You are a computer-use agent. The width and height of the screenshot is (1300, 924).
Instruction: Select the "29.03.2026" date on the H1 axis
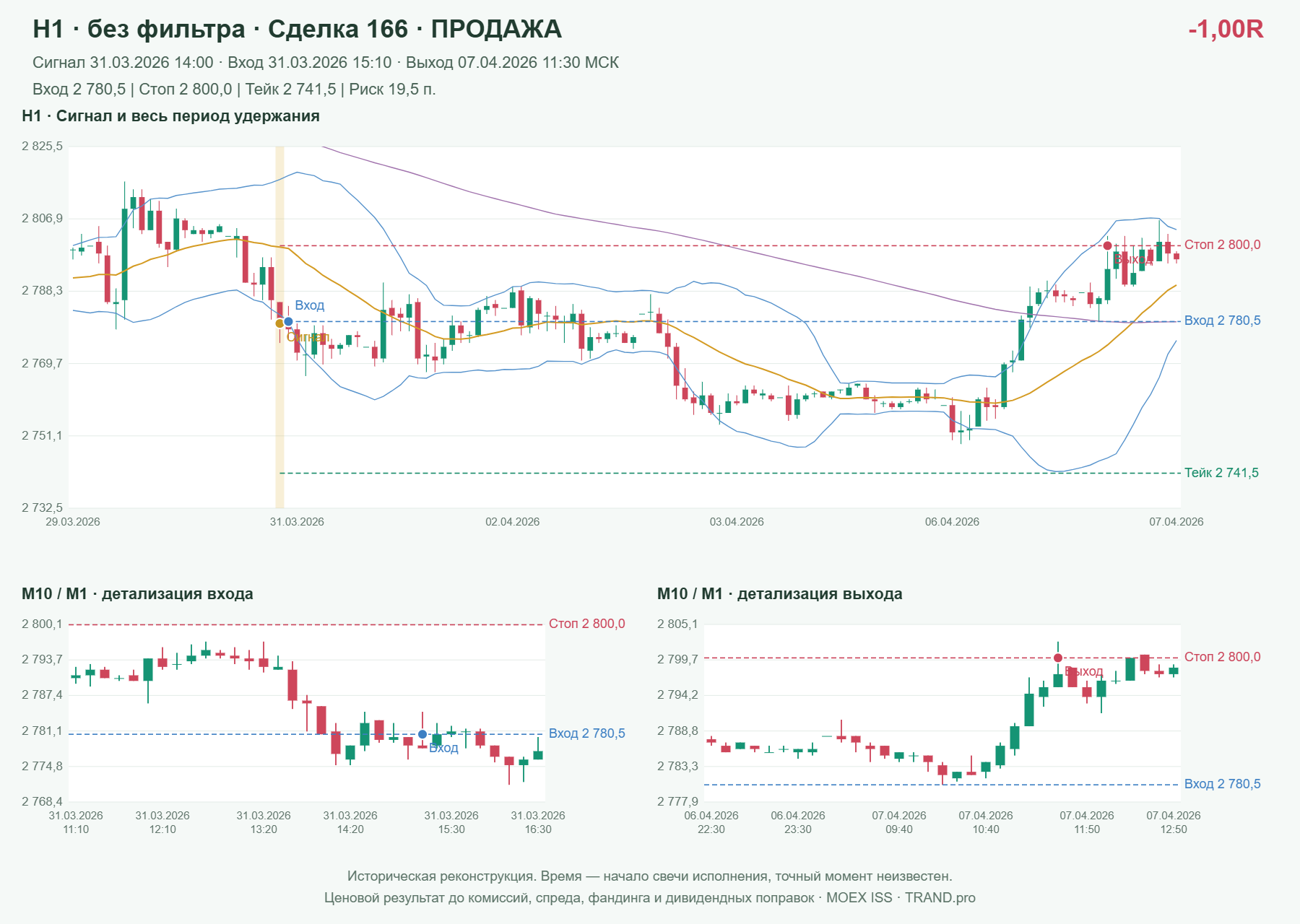pos(73,522)
